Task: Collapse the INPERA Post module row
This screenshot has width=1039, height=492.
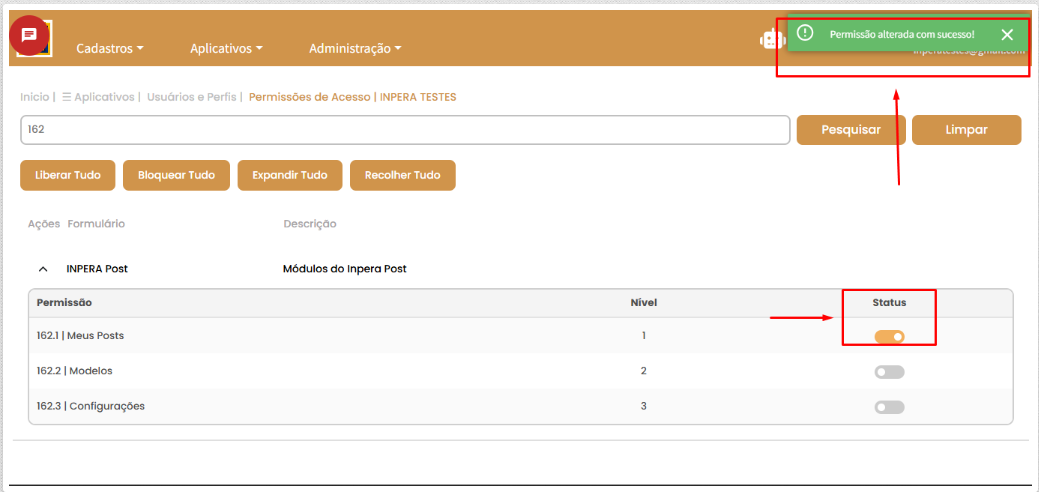Action: click(43, 269)
